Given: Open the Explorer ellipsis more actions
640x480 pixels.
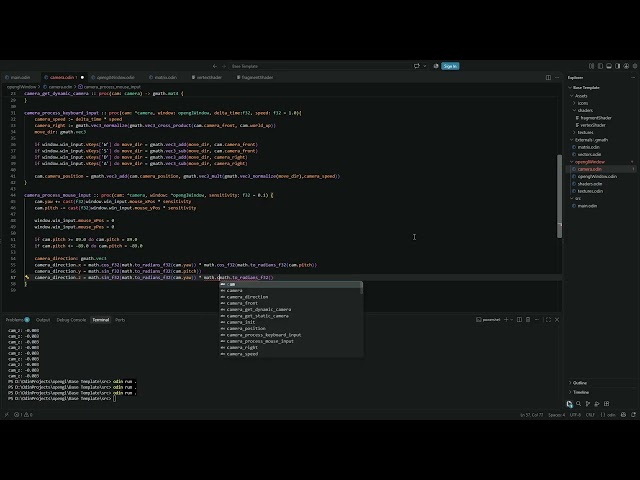Looking at the screenshot, I should (x=633, y=78).
